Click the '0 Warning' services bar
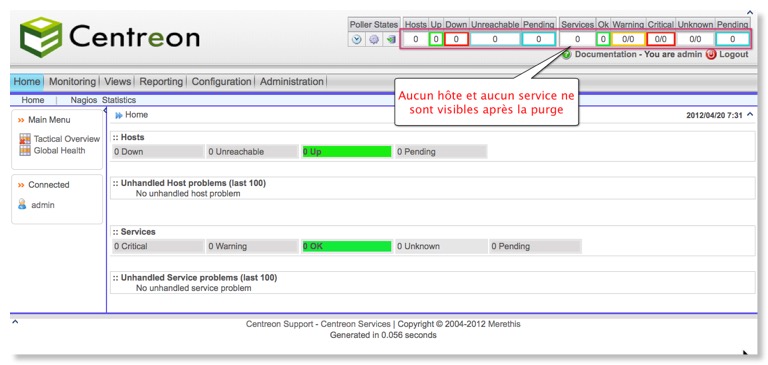Image resolution: width=768 pixels, height=365 pixels. click(x=252, y=246)
